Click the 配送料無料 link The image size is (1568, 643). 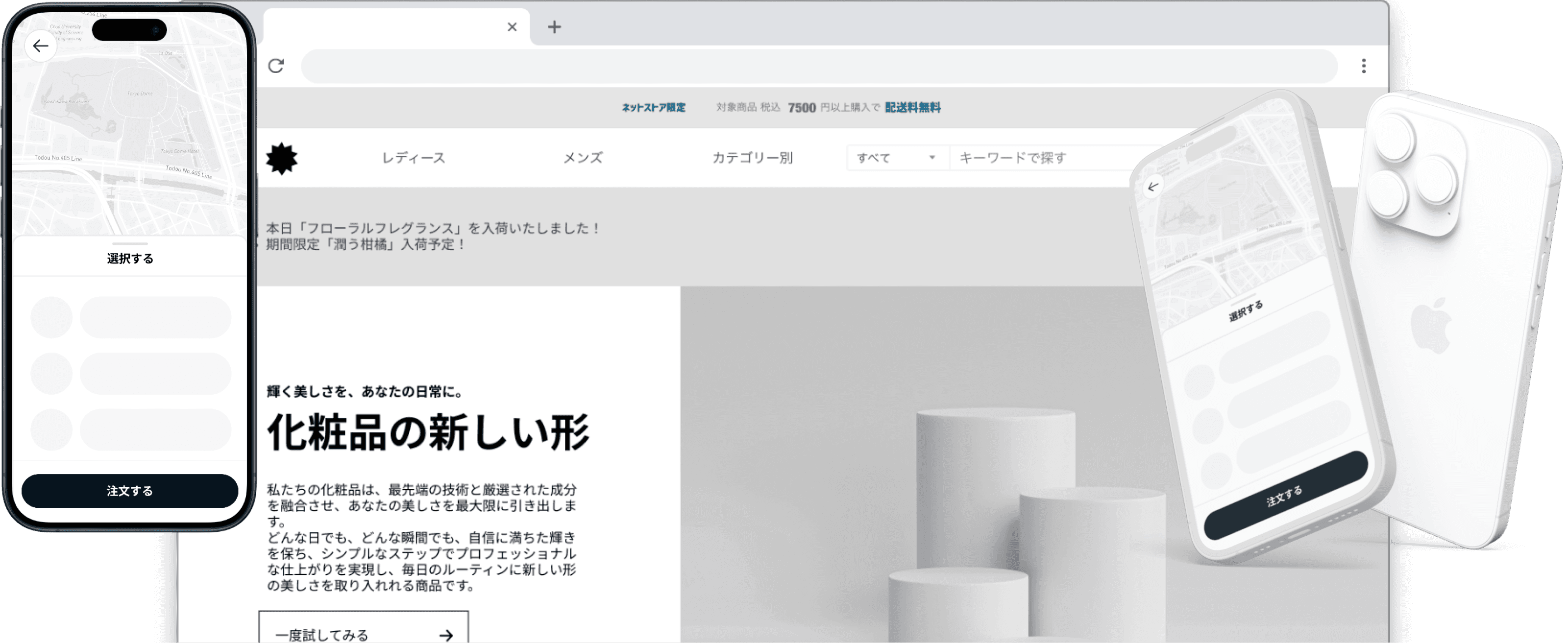coord(912,108)
